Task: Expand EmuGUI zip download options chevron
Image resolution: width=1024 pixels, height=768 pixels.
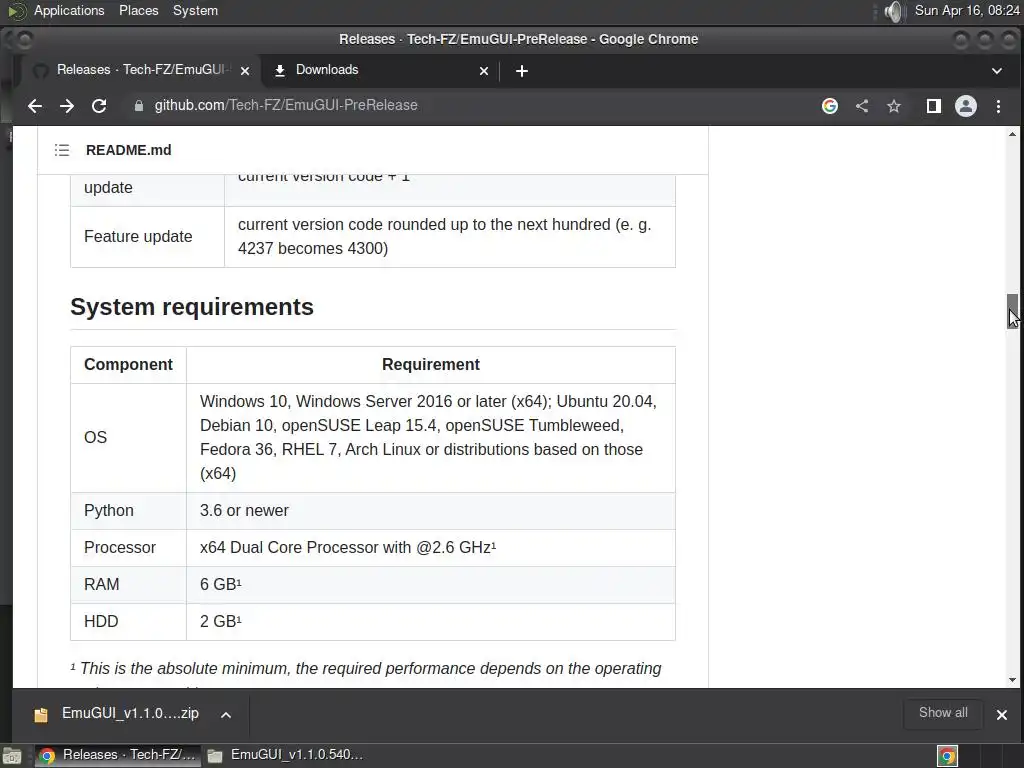Action: click(x=226, y=714)
